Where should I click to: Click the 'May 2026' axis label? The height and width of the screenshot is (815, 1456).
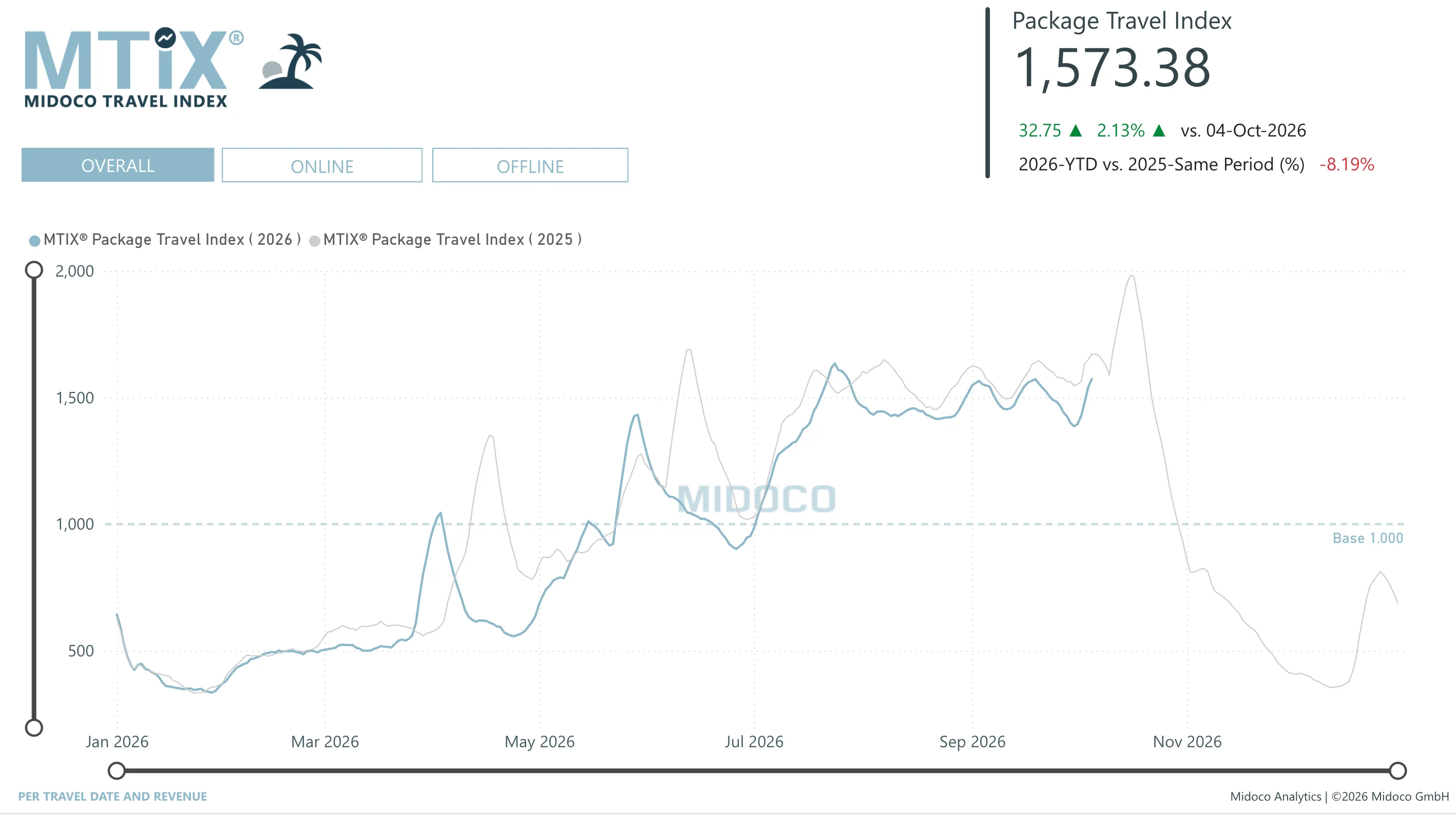coord(539,742)
